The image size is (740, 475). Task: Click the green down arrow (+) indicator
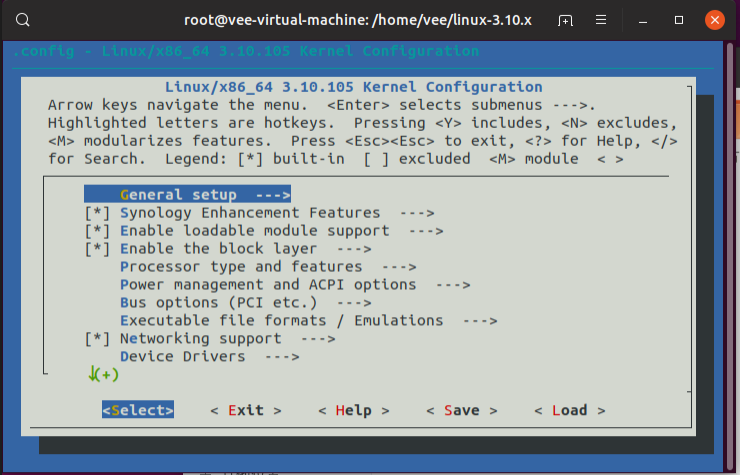pyautogui.click(x=103, y=374)
